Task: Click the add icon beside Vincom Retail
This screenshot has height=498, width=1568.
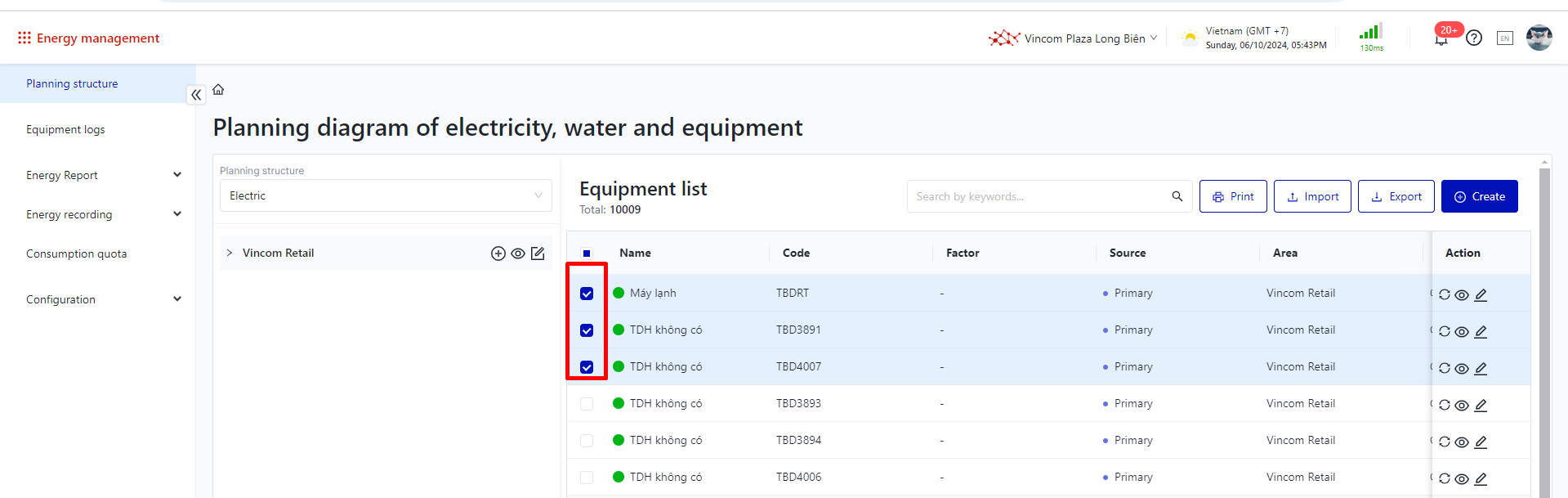Action: [498, 253]
